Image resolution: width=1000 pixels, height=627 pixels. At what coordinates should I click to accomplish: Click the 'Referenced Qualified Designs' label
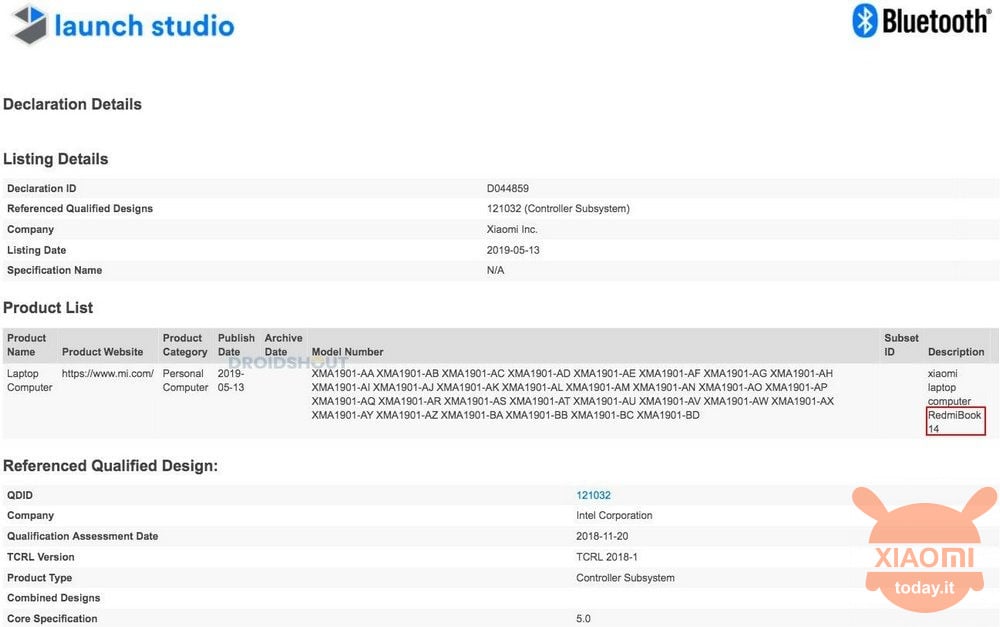coord(80,209)
